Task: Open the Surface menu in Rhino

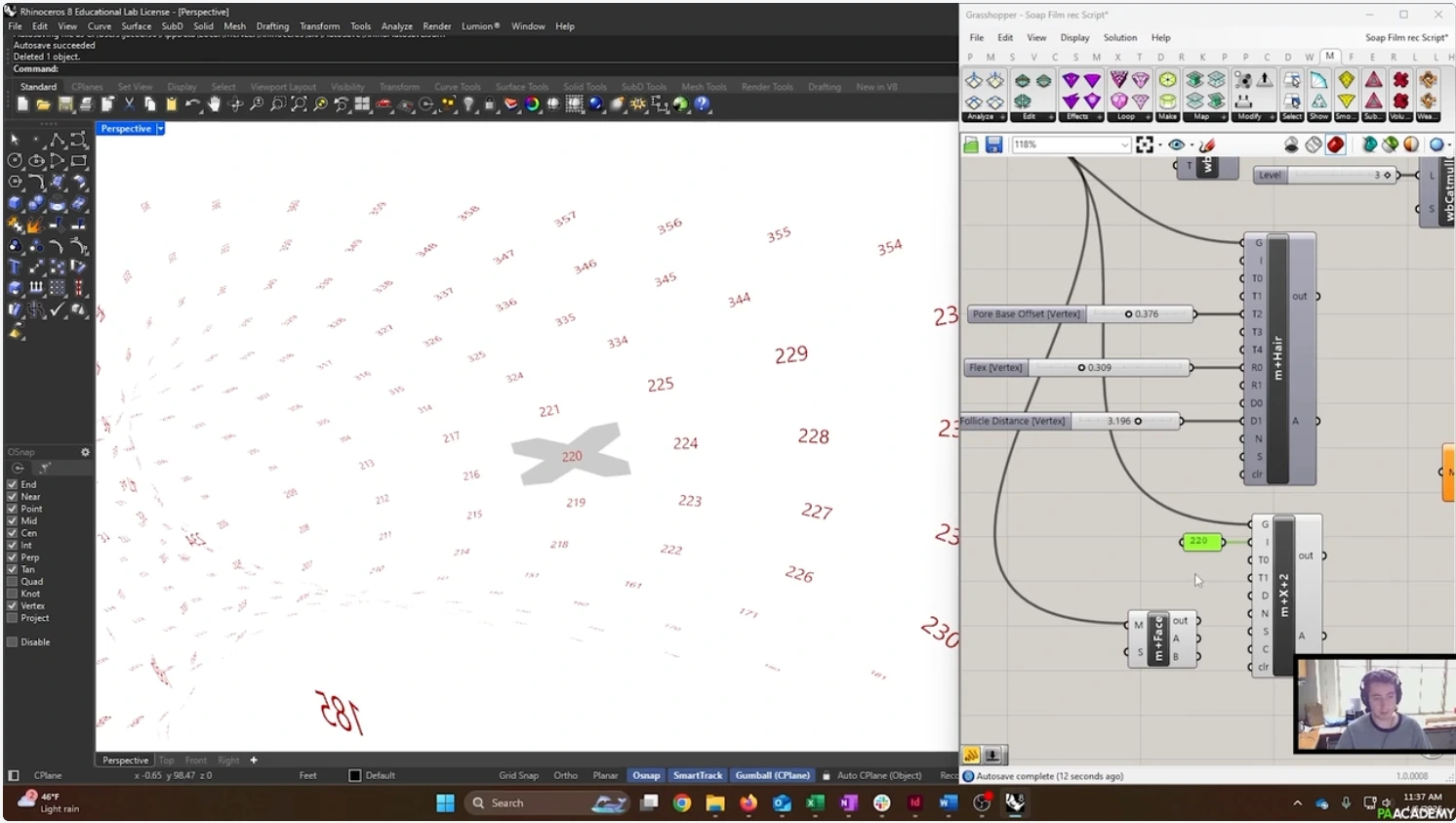Action: click(136, 26)
